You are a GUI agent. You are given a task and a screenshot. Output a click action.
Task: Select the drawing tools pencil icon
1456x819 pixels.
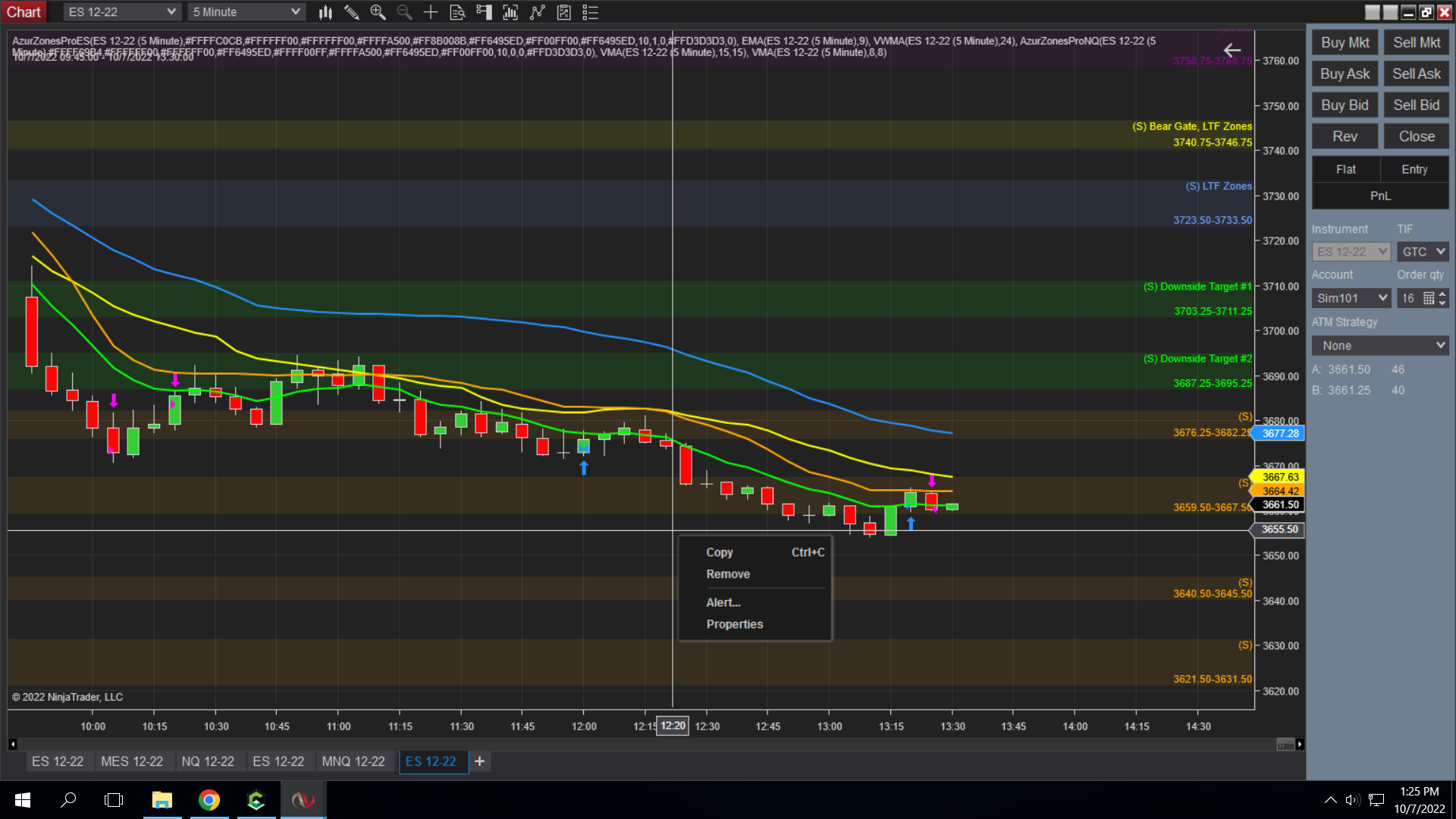point(351,12)
